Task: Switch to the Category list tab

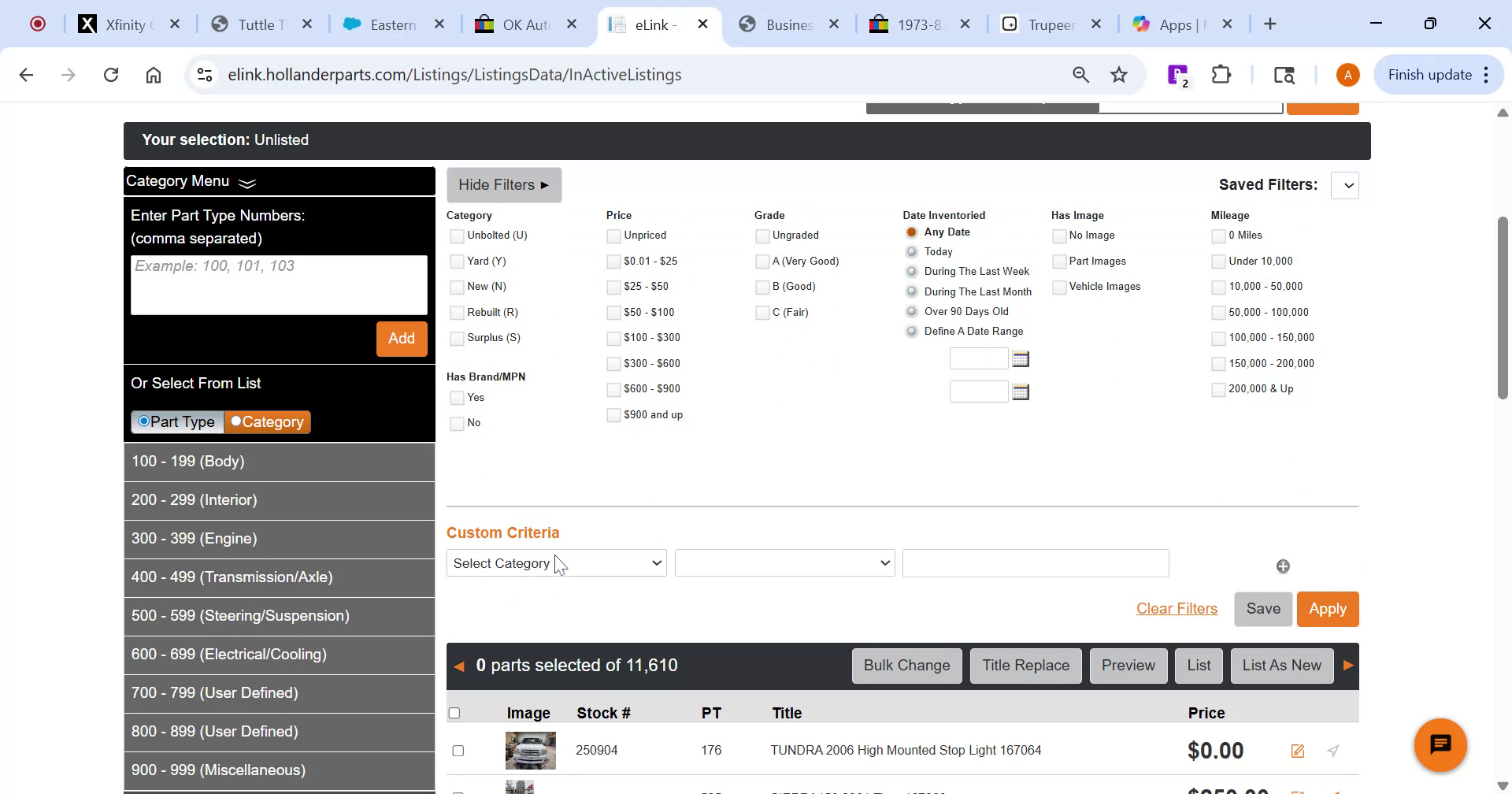Action: (x=267, y=421)
